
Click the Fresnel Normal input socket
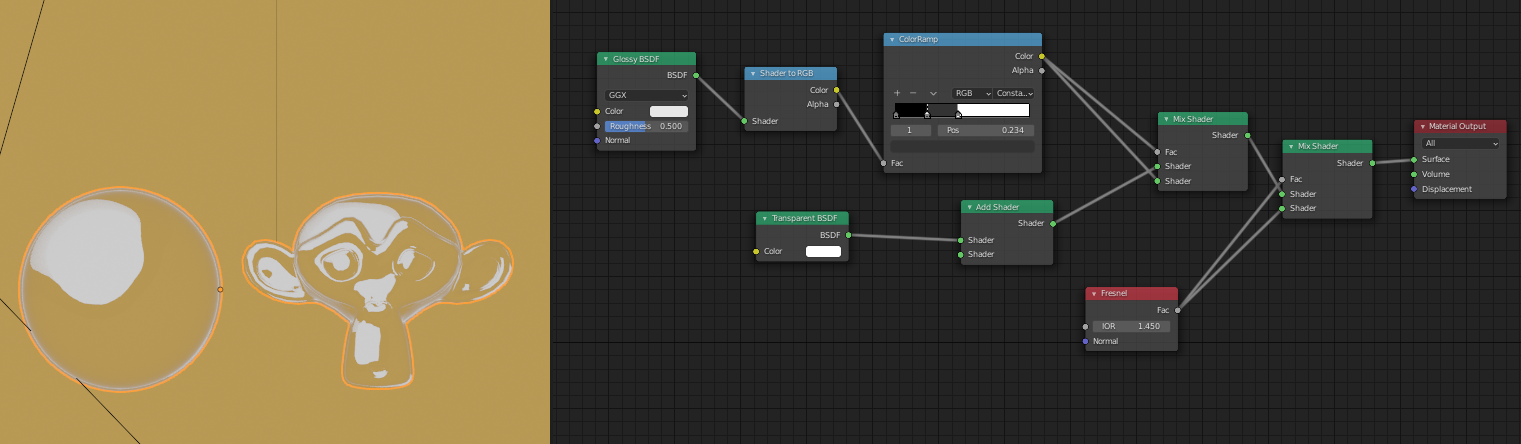click(1085, 341)
